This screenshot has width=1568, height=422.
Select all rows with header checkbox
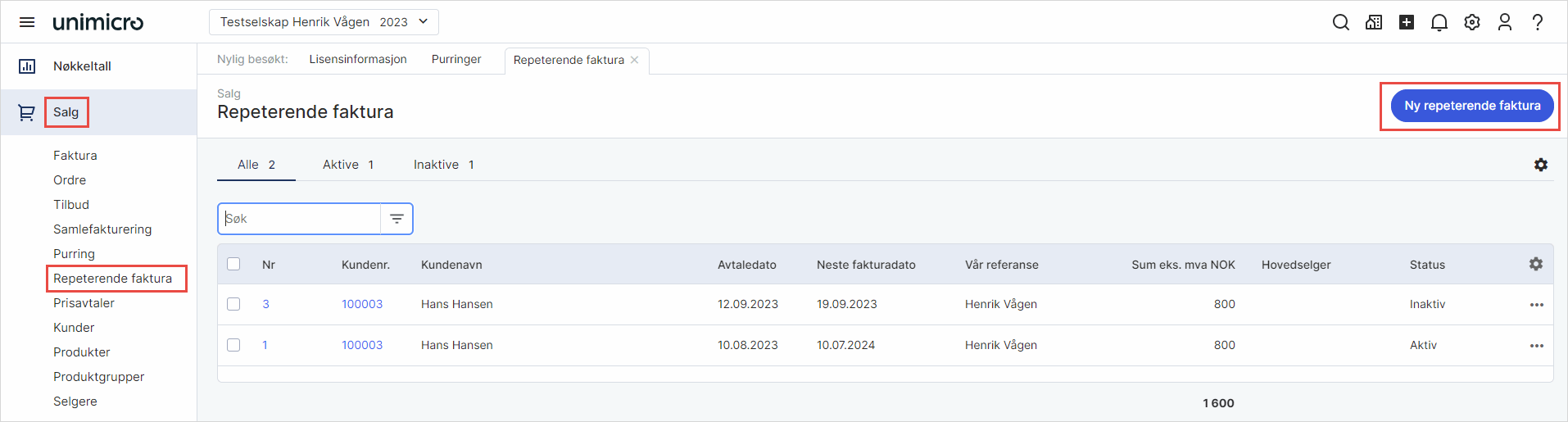233,264
